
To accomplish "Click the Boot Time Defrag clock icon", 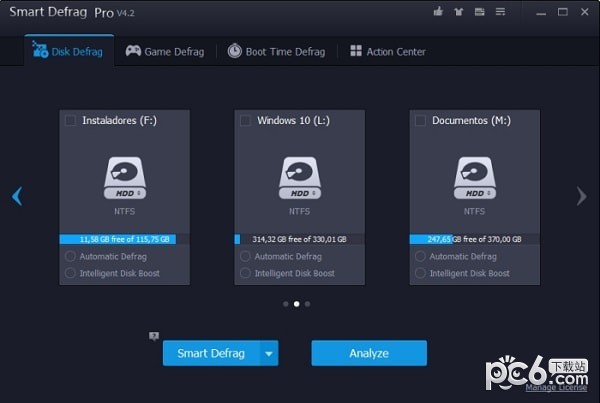I will [x=235, y=51].
